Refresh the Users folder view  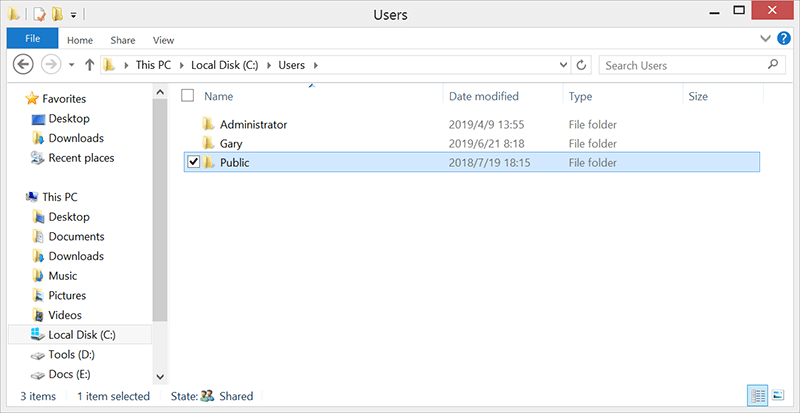tap(581, 65)
